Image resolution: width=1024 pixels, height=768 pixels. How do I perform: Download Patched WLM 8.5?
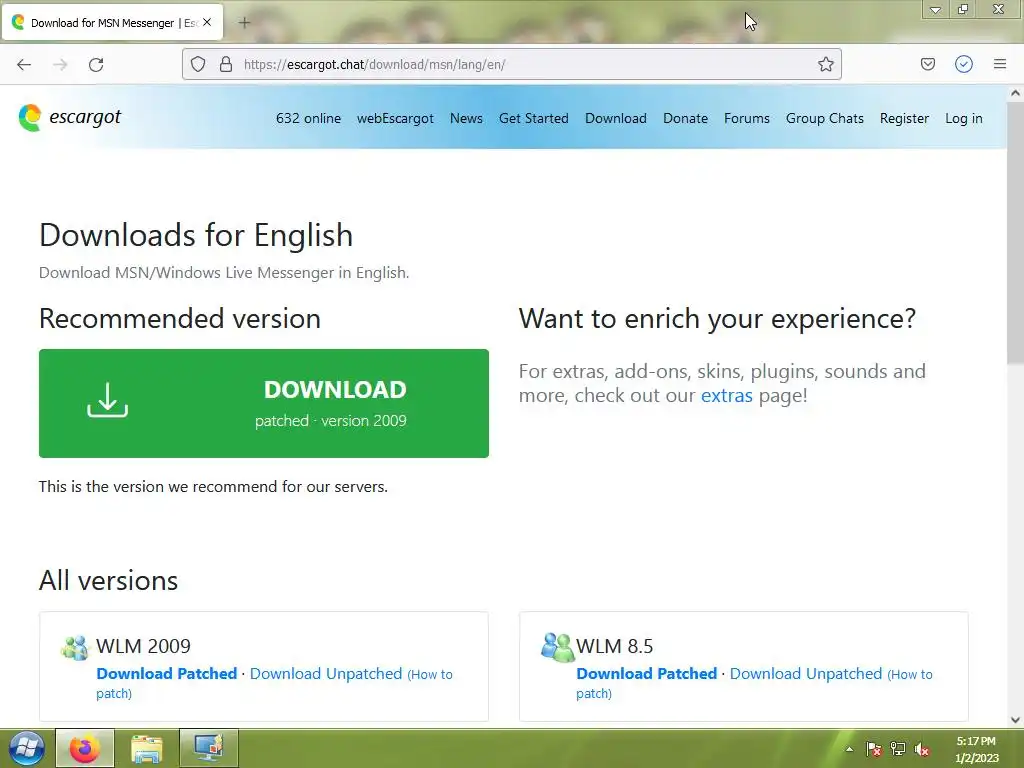pyautogui.click(x=647, y=673)
